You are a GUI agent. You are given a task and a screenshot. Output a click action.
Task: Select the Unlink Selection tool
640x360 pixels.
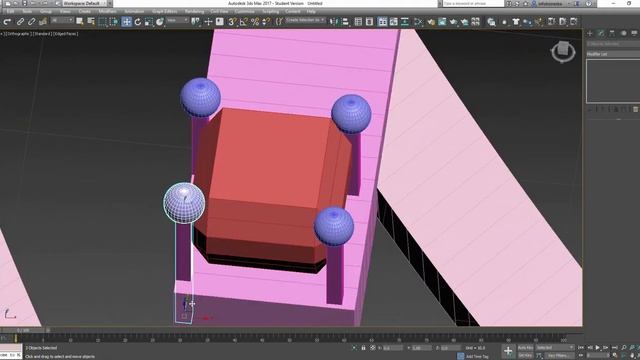[x=31, y=22]
